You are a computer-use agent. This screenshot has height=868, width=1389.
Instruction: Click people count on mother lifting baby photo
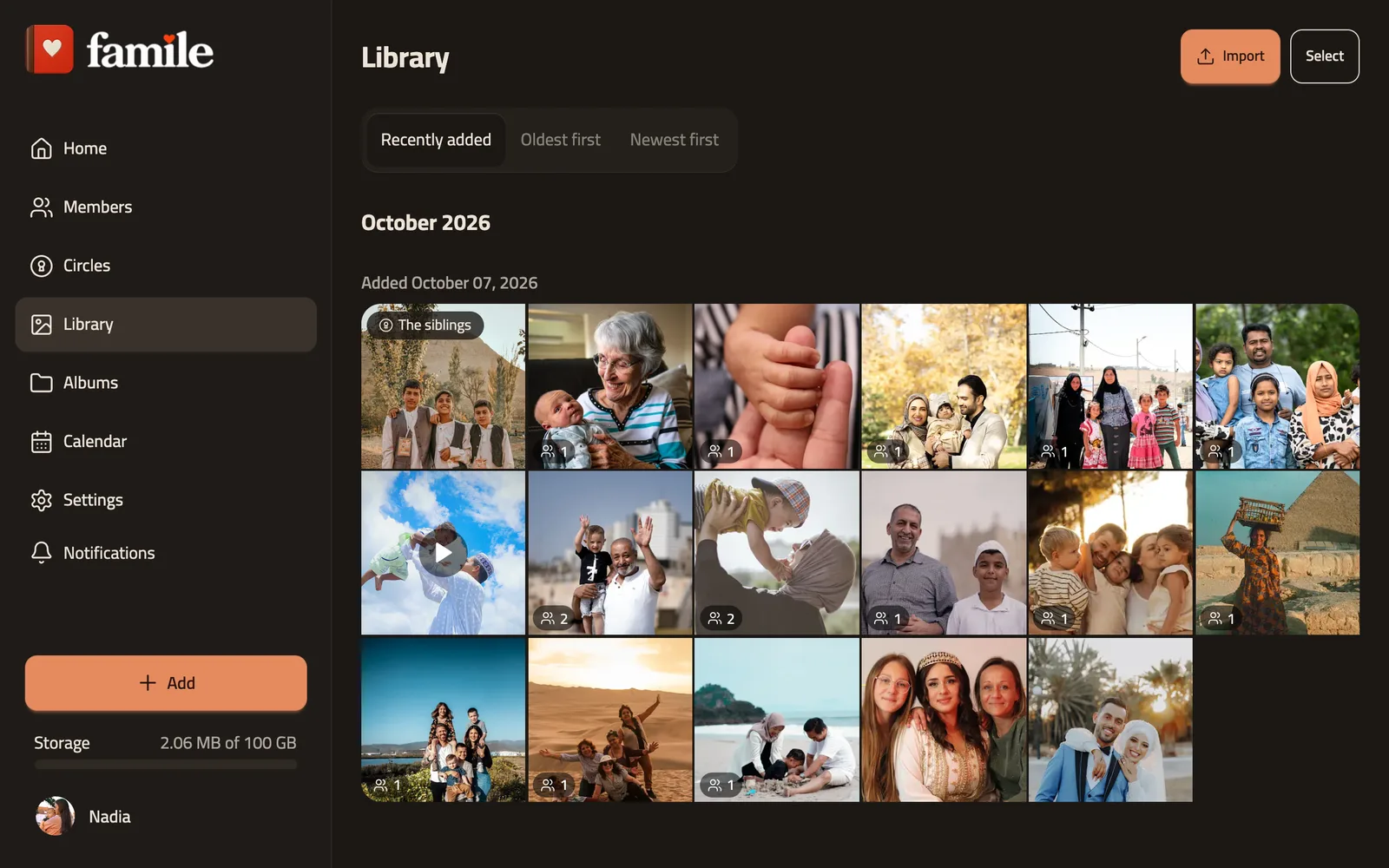coord(721,618)
